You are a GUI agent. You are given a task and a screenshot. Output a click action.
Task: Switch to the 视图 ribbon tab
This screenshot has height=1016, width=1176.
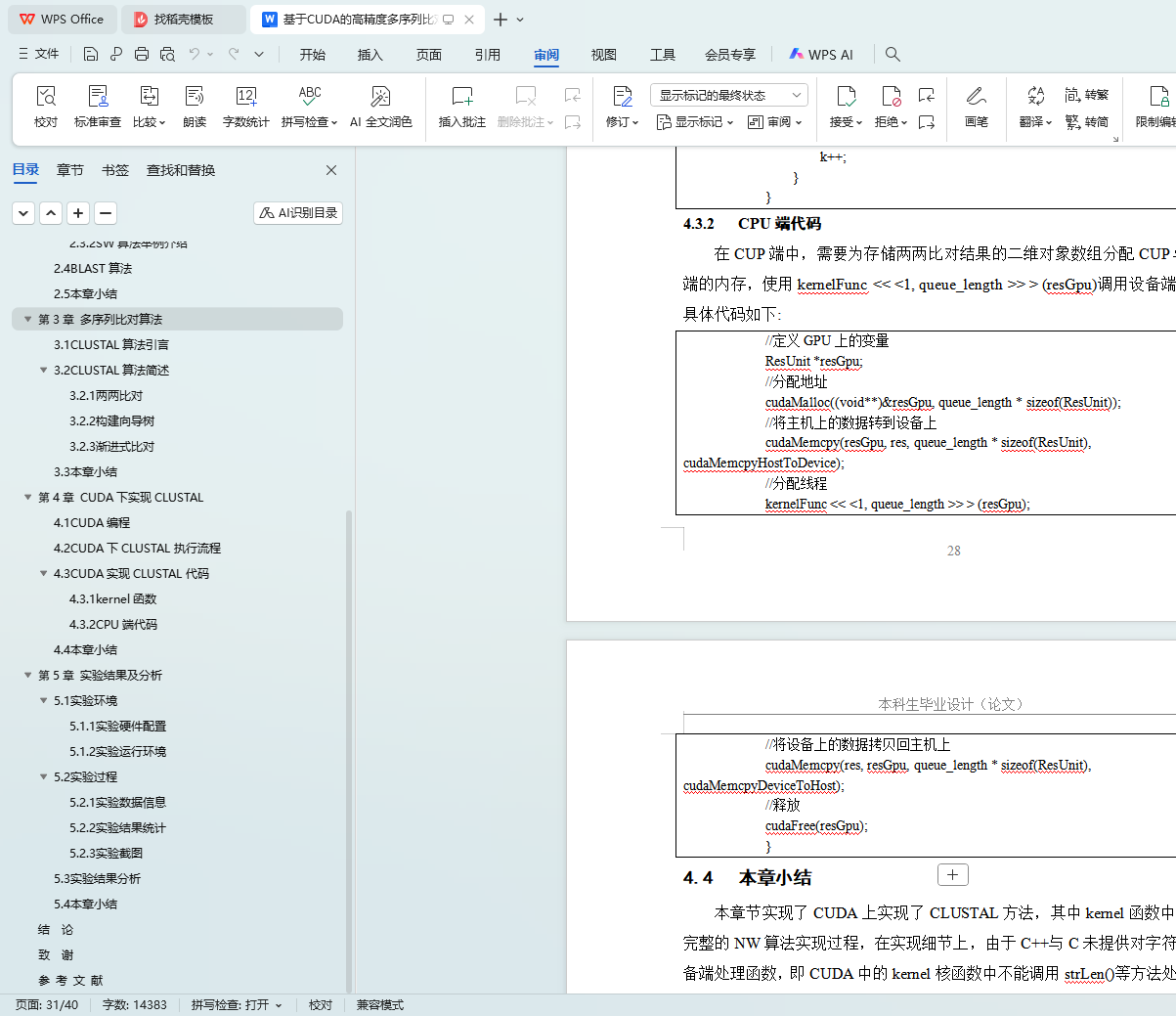pos(604,55)
